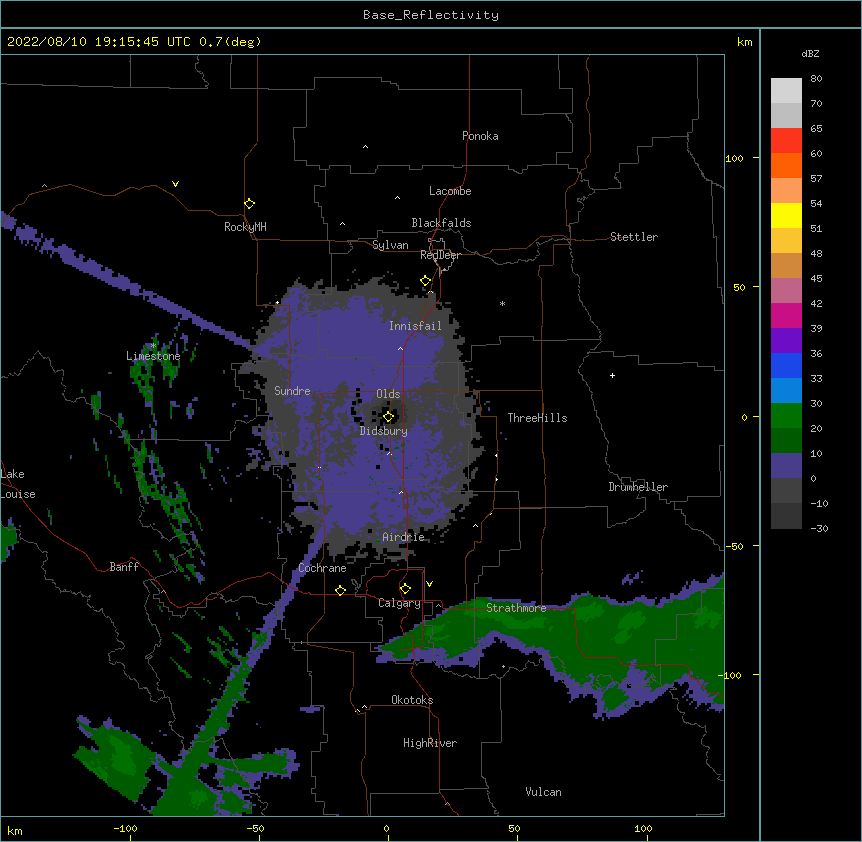Image resolution: width=862 pixels, height=842 pixels.
Task: Click the Sundre city label
Action: (x=292, y=391)
